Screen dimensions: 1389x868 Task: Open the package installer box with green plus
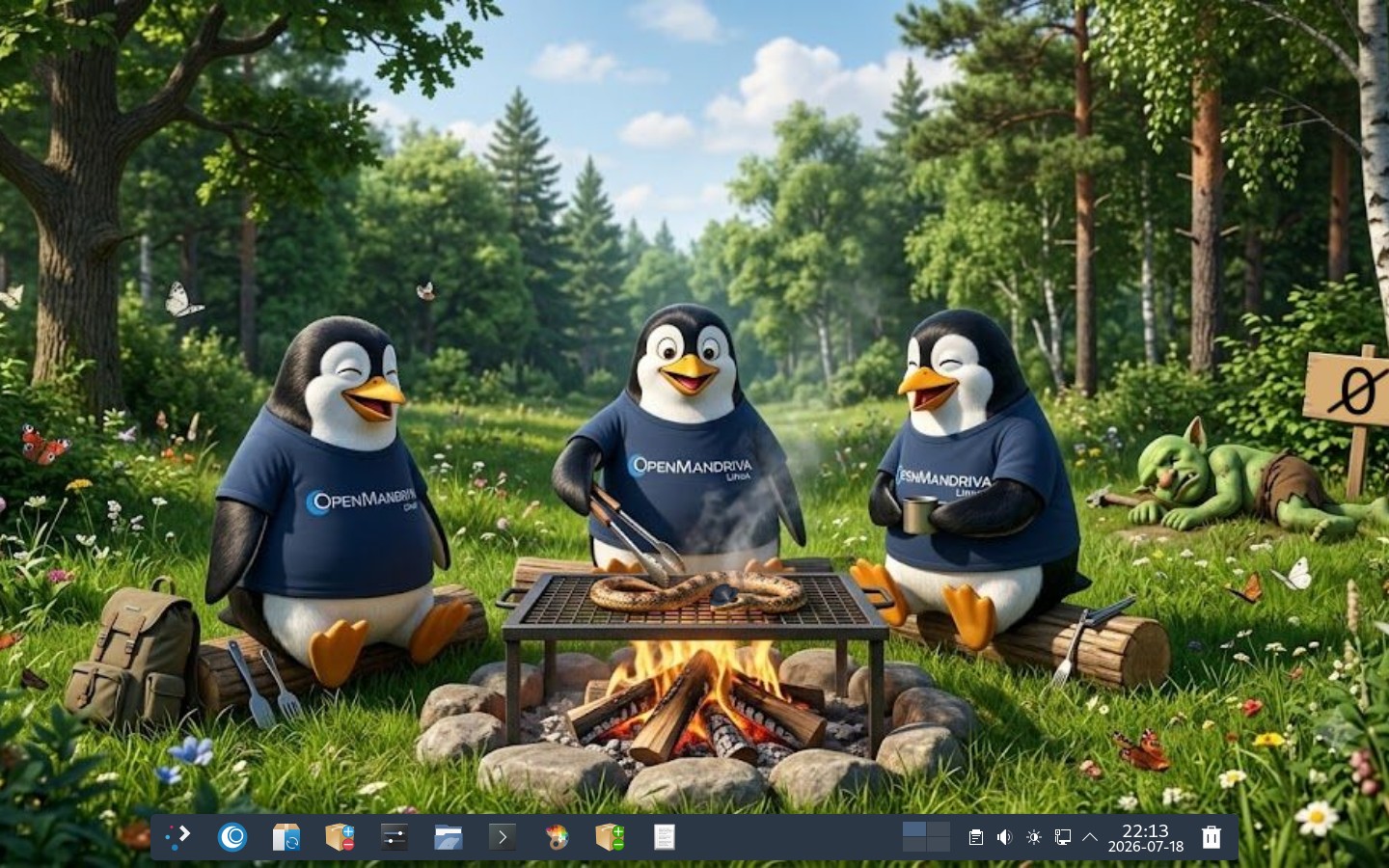[x=610, y=837]
